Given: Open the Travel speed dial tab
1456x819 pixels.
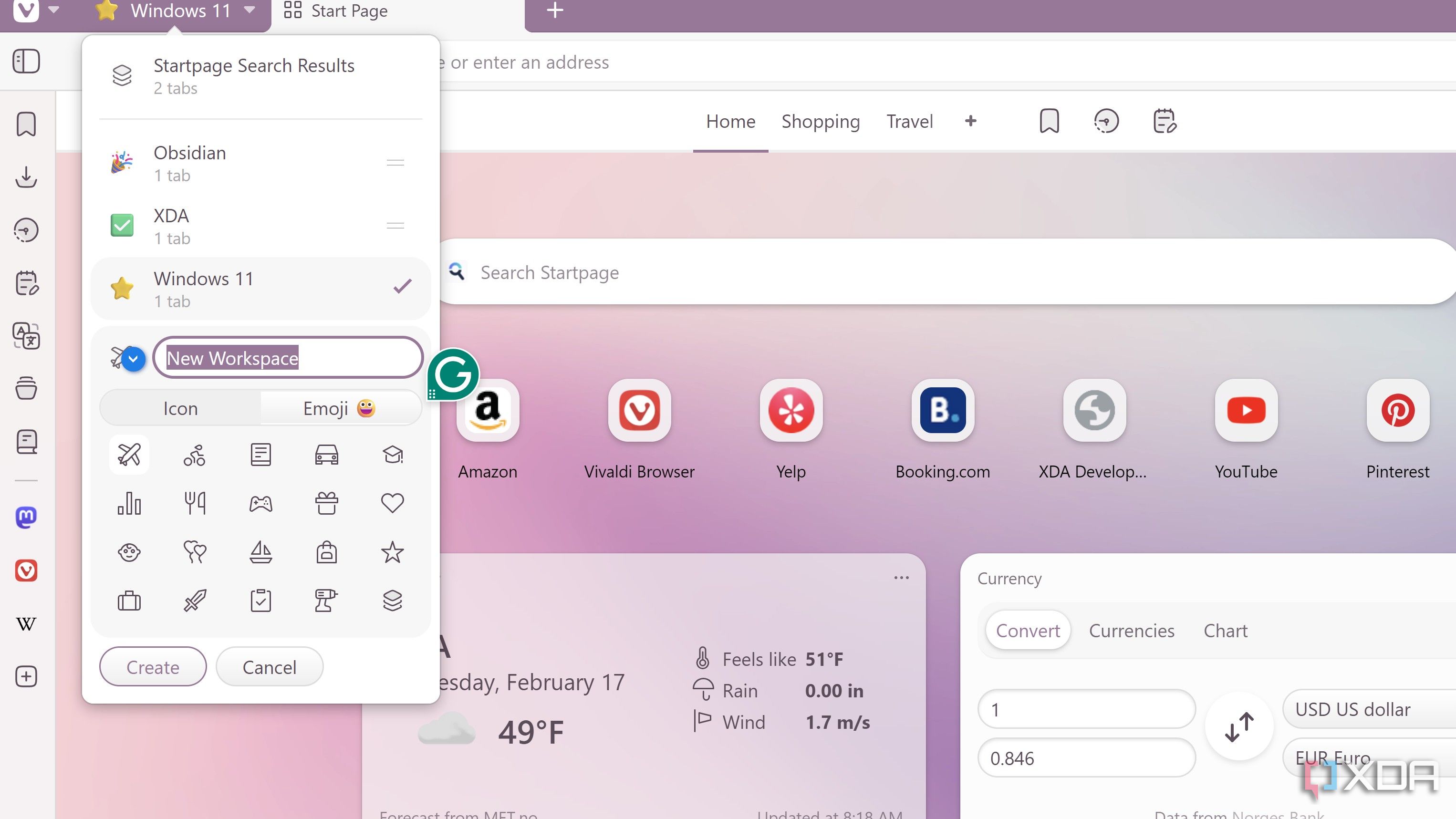Looking at the screenshot, I should click(909, 122).
